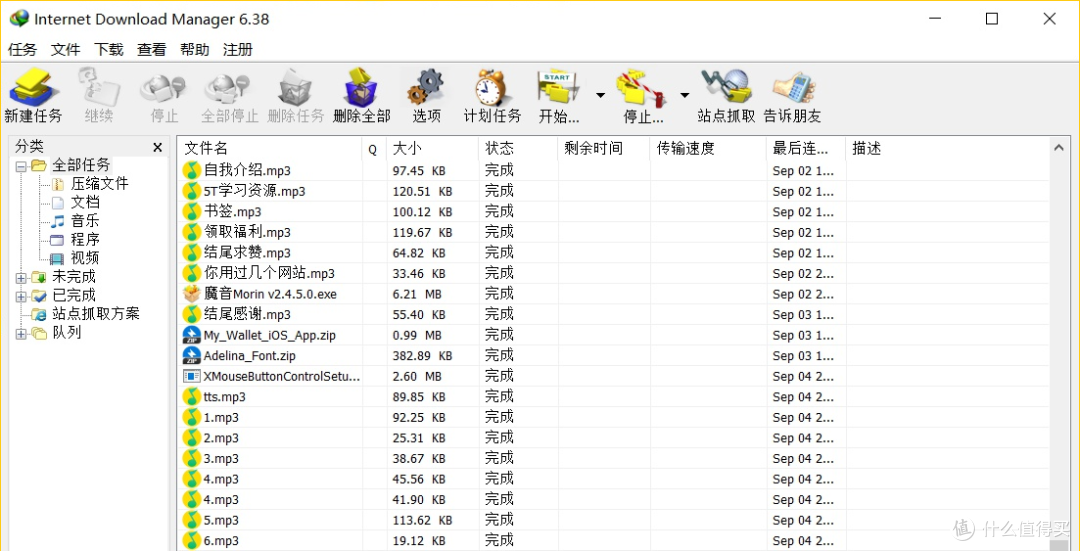Open the 文件 menu
The image size is (1080, 551).
click(x=66, y=50)
